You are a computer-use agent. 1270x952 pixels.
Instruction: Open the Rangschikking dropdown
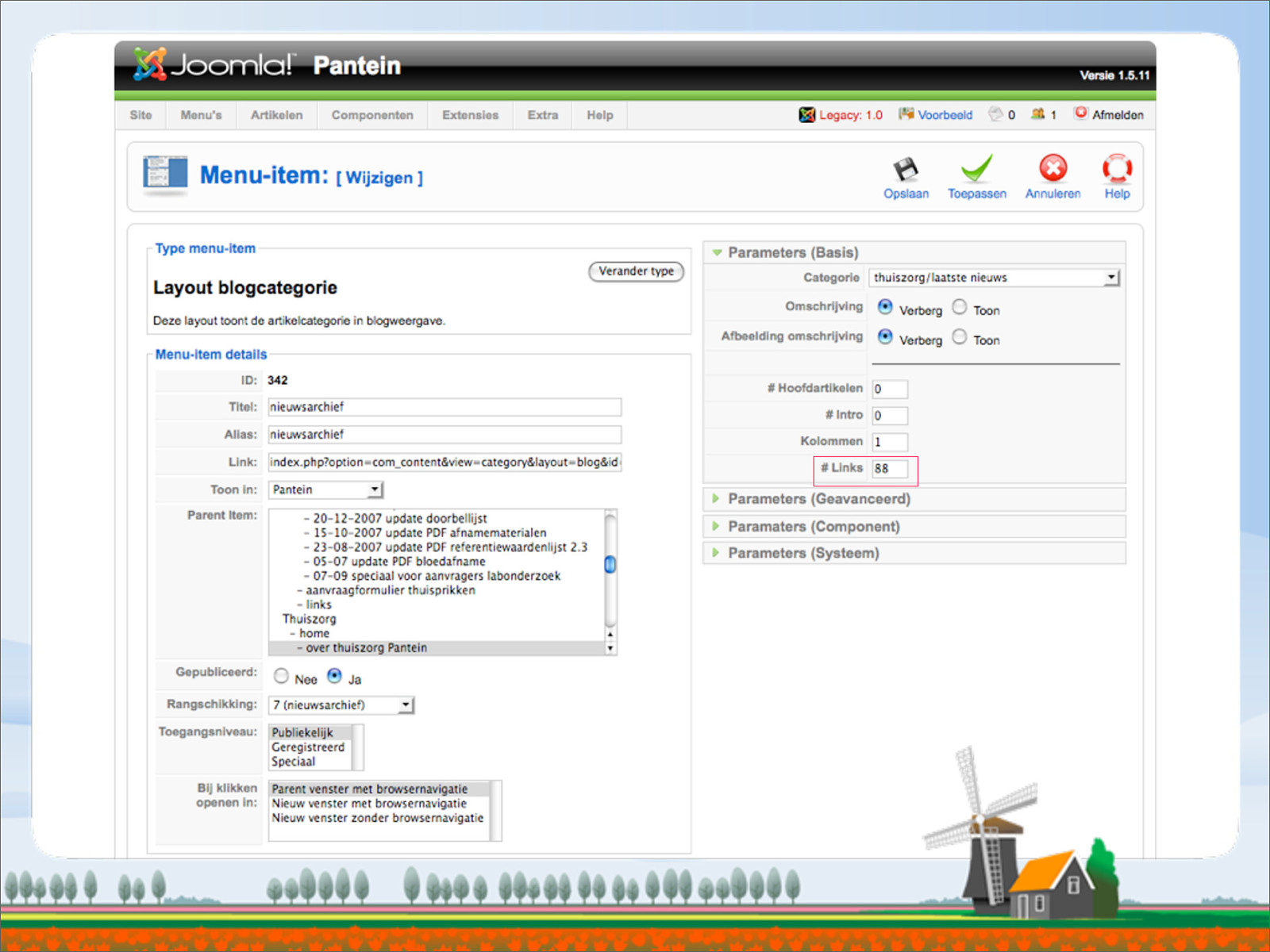341,704
